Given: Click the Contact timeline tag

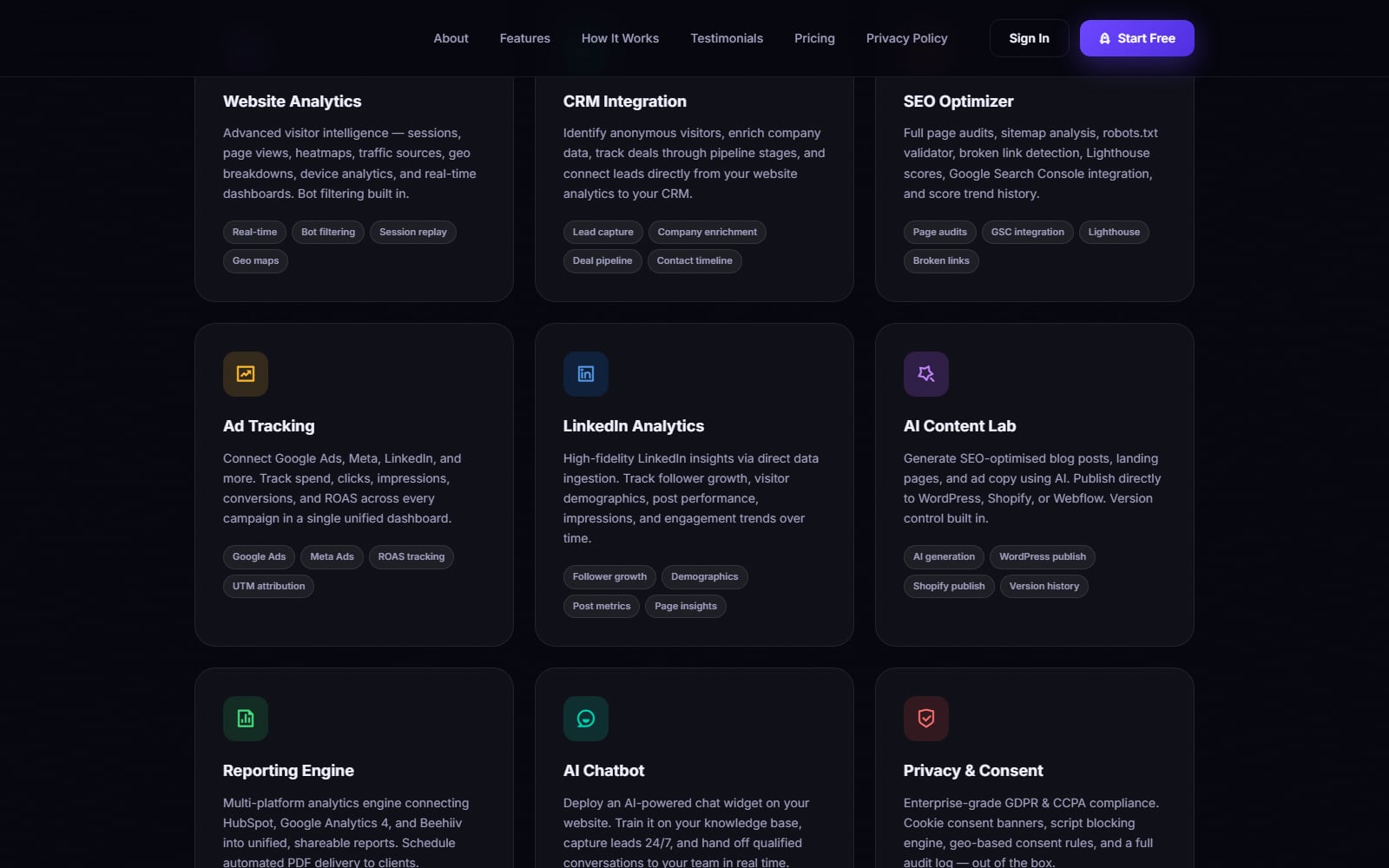Looking at the screenshot, I should click(x=694, y=261).
